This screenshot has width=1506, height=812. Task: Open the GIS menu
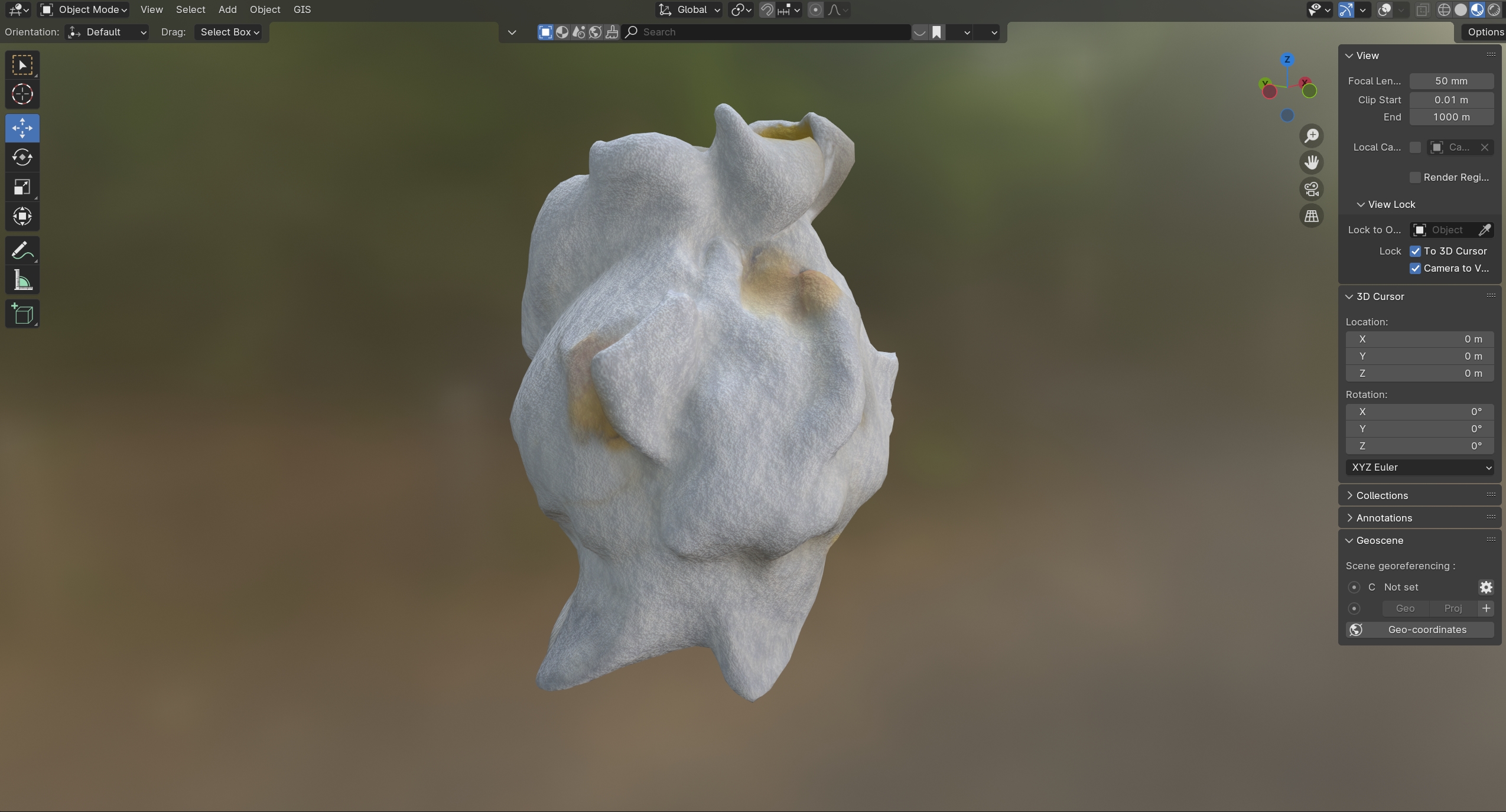pyautogui.click(x=302, y=9)
